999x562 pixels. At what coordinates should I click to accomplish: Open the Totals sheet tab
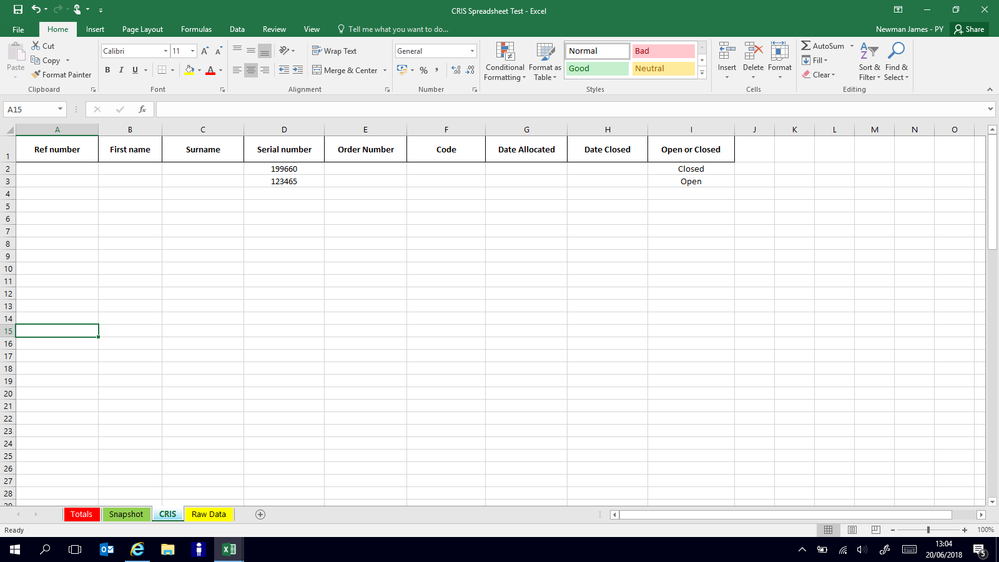coord(82,514)
